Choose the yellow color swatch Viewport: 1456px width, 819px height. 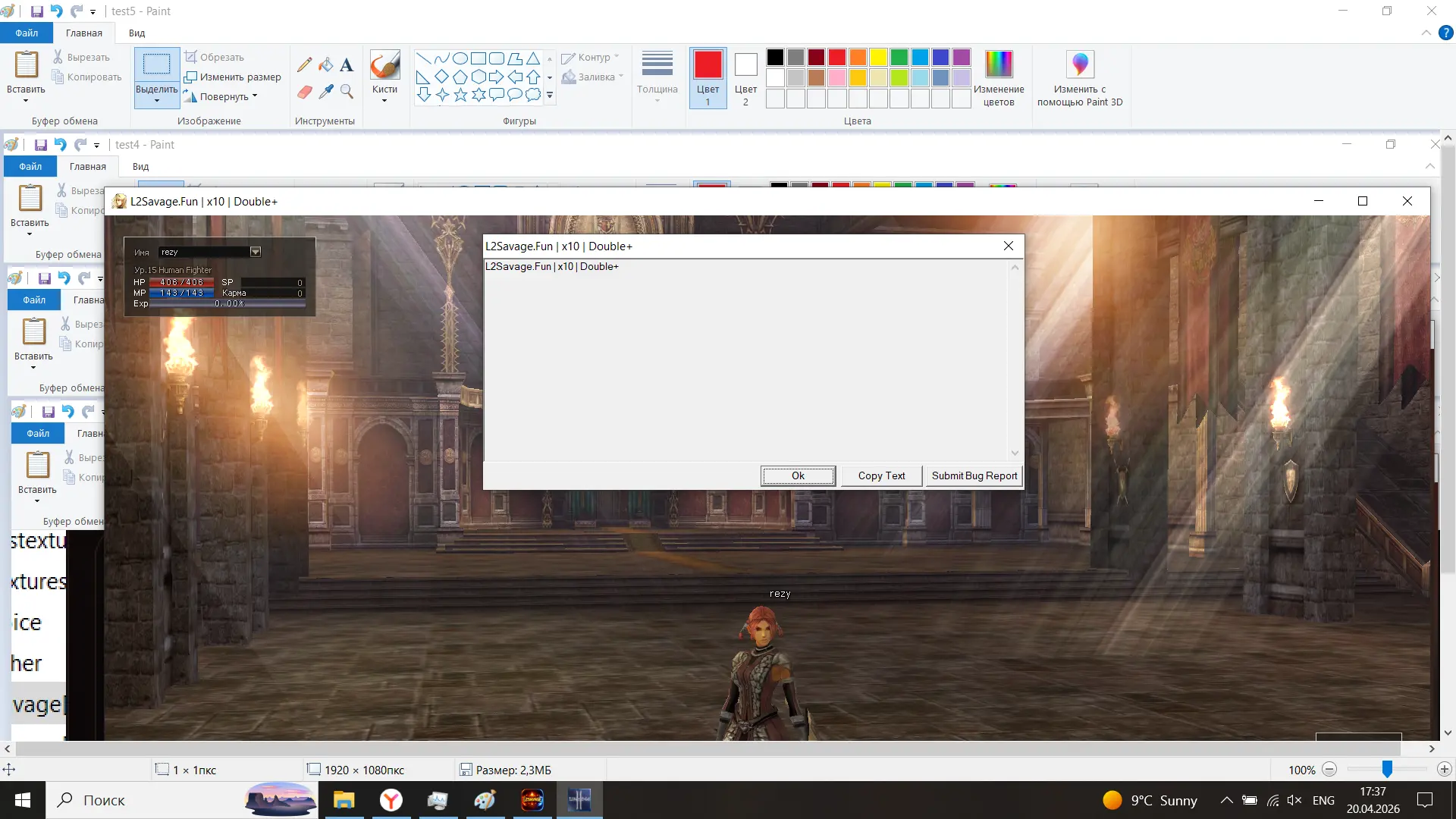click(878, 58)
